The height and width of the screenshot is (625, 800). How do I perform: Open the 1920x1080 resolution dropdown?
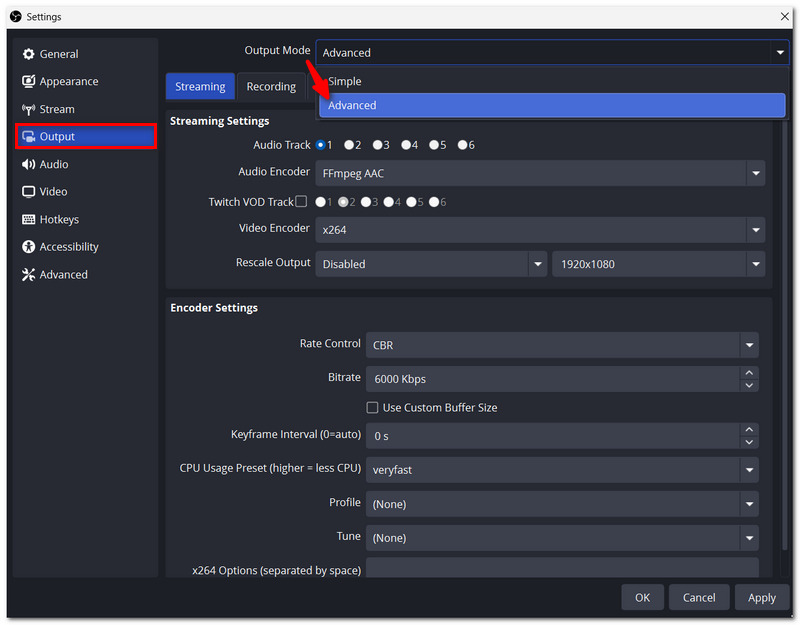(x=658, y=264)
